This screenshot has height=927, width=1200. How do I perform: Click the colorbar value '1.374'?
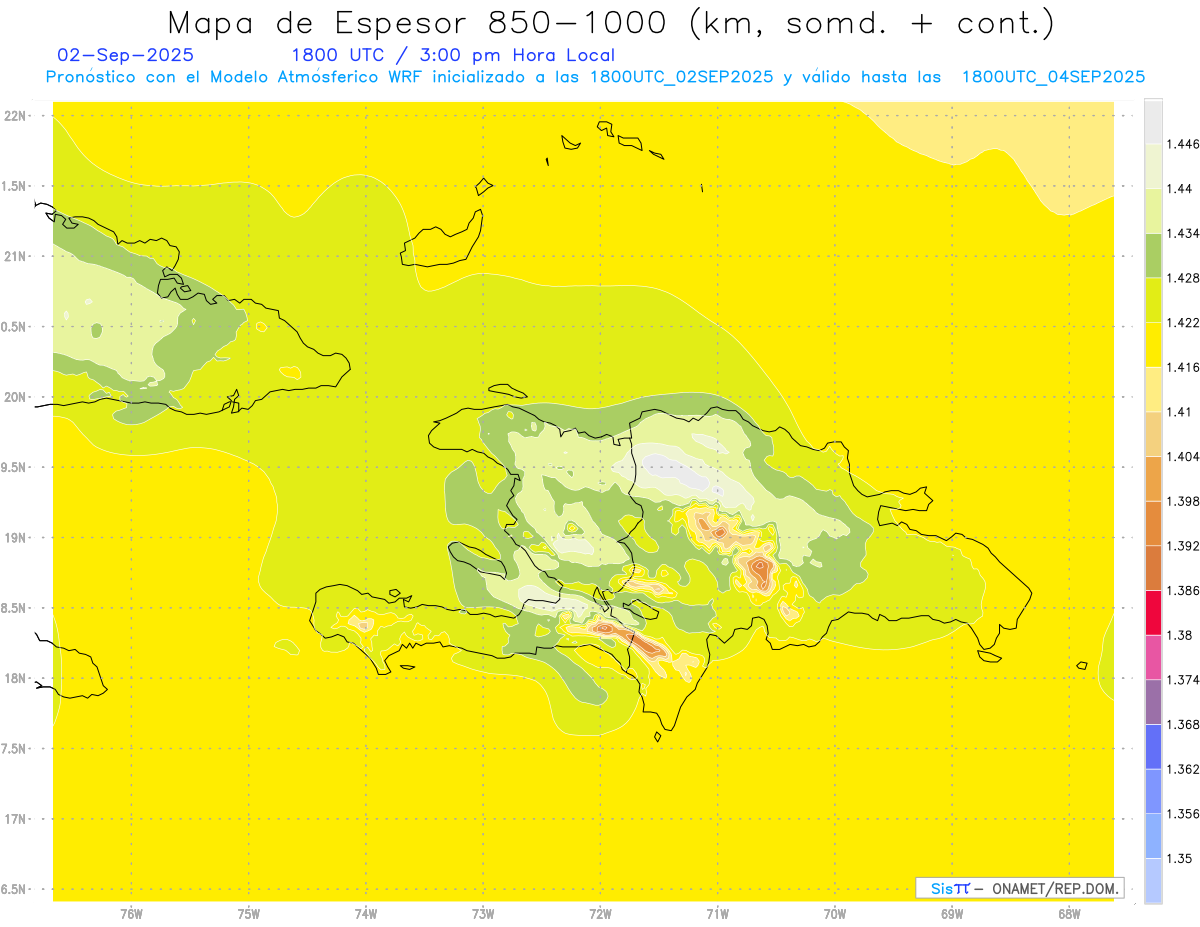[x=1182, y=680]
